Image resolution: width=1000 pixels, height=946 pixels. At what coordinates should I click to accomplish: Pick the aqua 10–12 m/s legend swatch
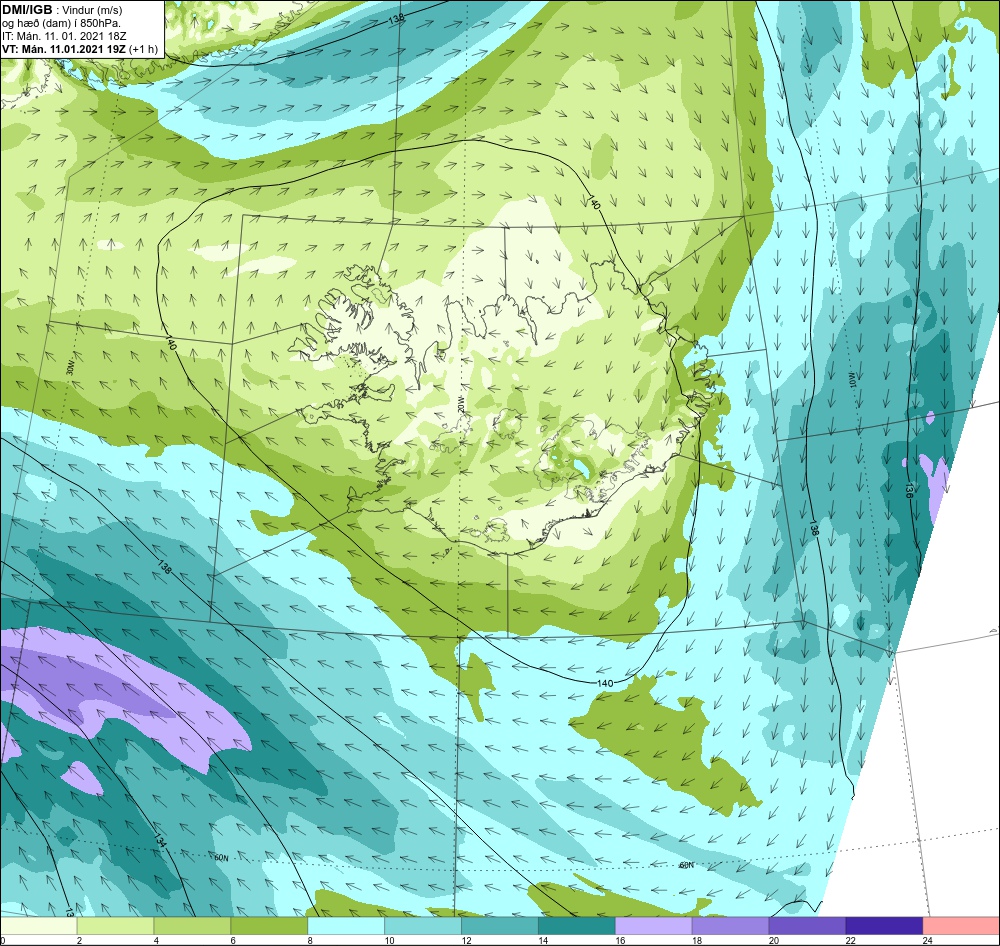tap(423, 925)
